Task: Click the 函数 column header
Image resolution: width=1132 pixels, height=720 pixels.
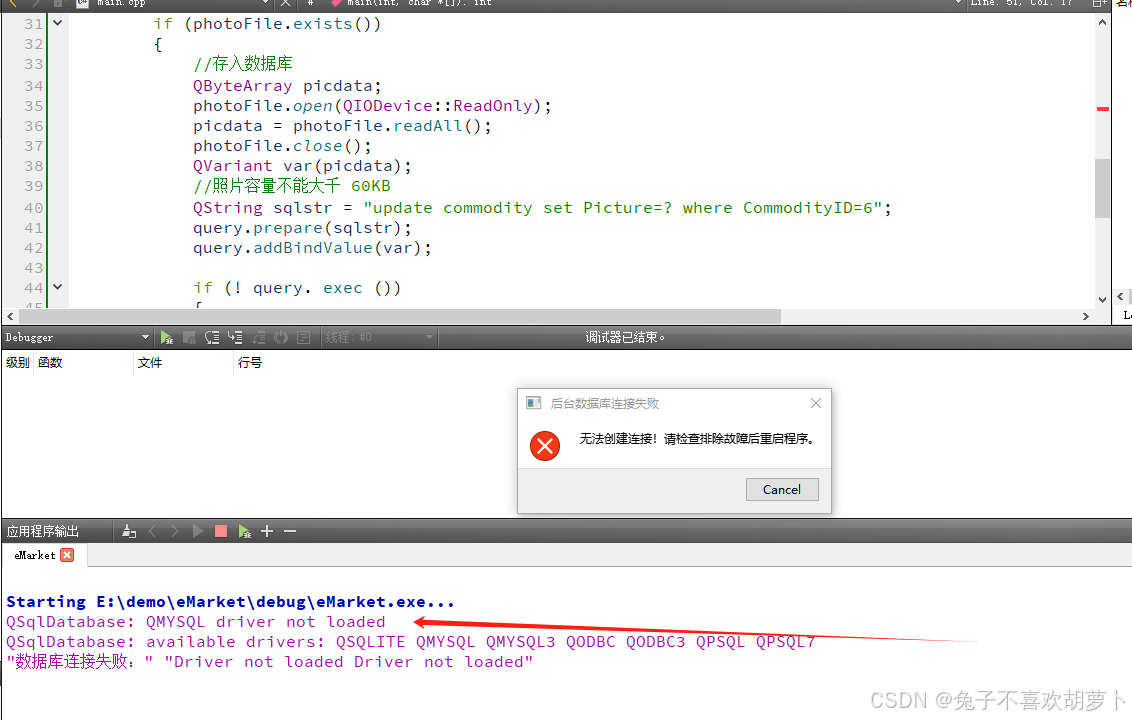Action: pos(51,363)
